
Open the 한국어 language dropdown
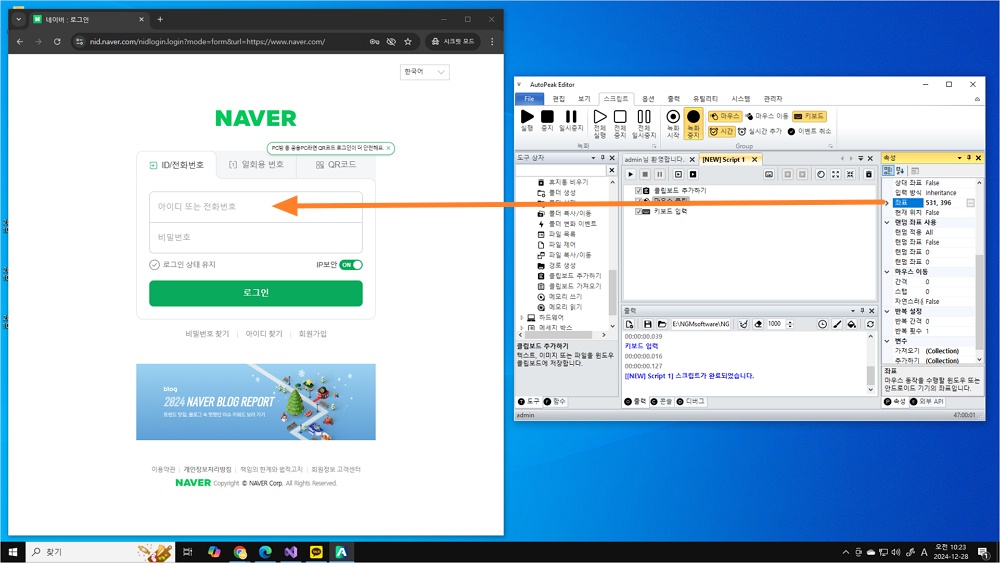click(425, 72)
